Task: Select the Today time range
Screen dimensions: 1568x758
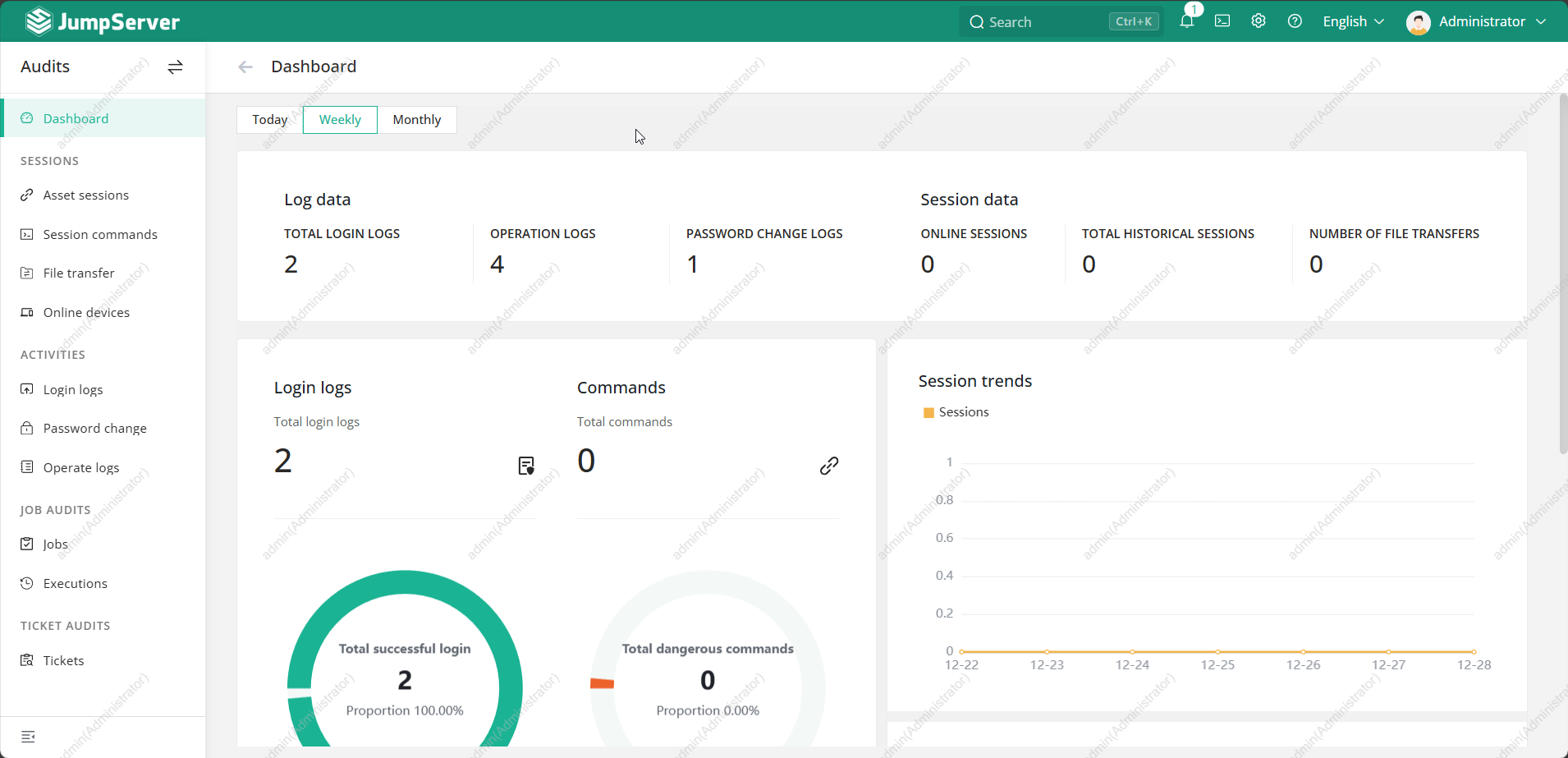Action: (269, 120)
